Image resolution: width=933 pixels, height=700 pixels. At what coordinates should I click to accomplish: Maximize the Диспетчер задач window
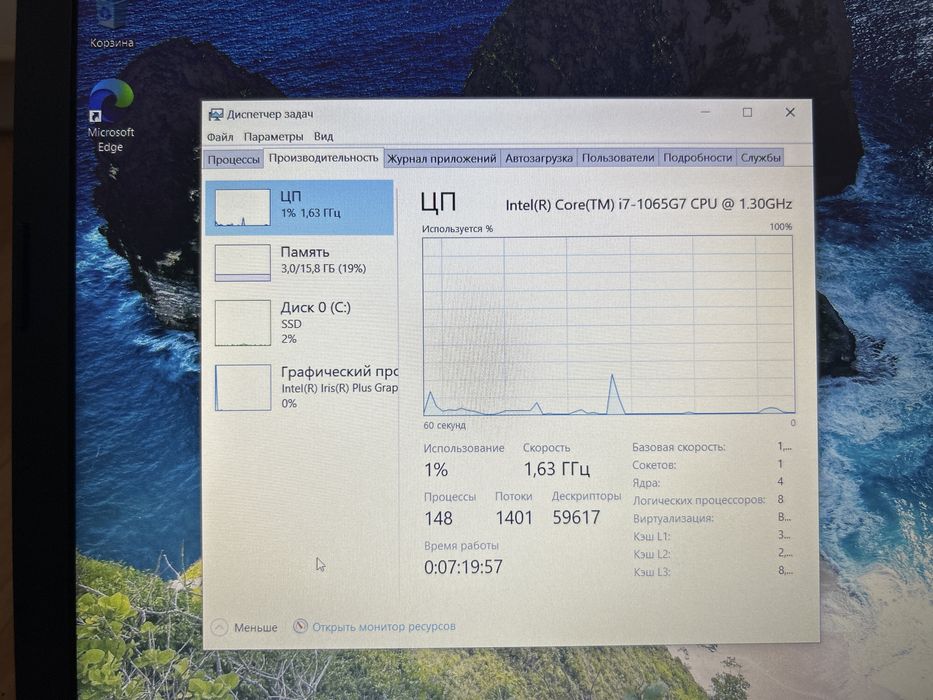click(x=747, y=112)
